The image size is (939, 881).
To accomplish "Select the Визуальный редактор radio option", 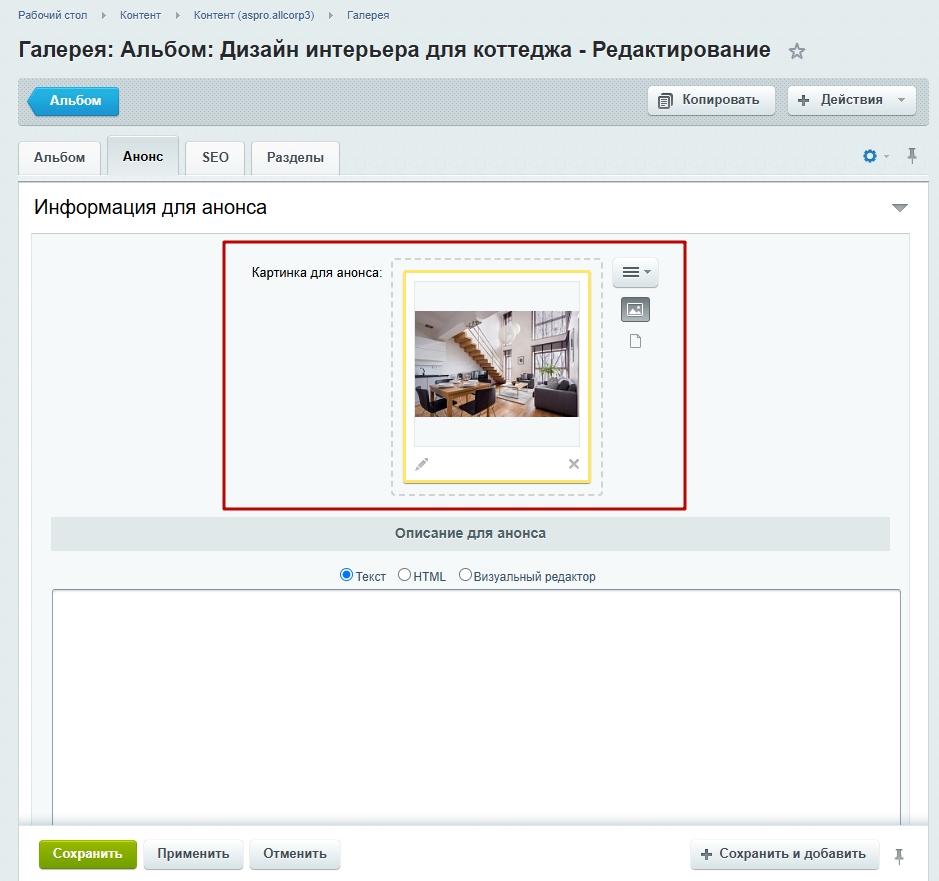I will point(465,575).
